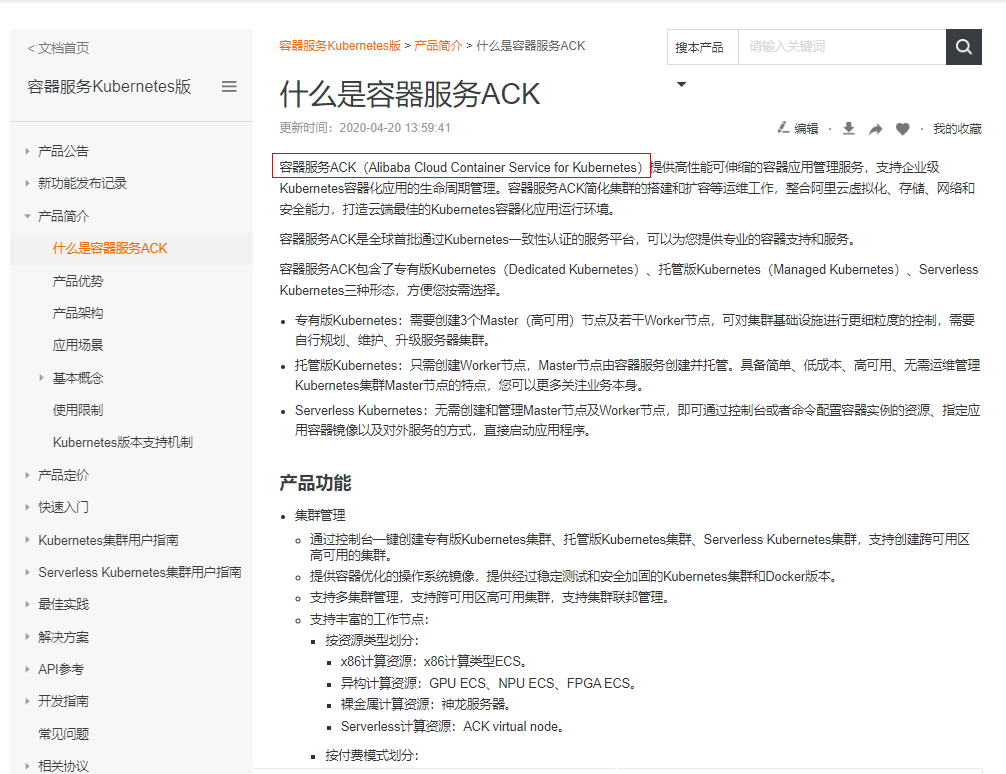Click the share arrow icon
The image size is (1006, 774).
(876, 129)
